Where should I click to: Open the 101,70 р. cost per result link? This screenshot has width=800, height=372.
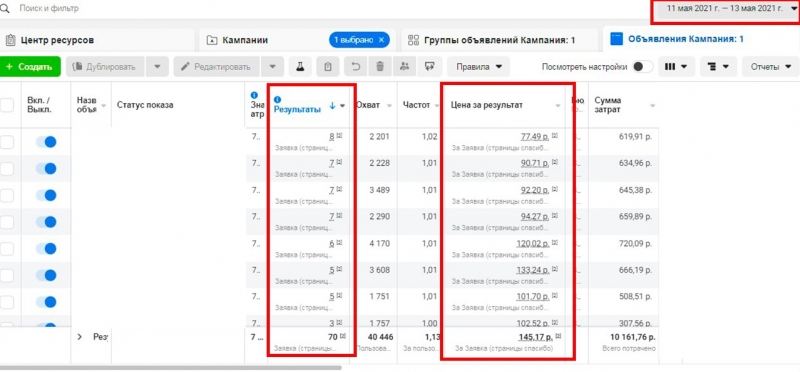point(533,296)
